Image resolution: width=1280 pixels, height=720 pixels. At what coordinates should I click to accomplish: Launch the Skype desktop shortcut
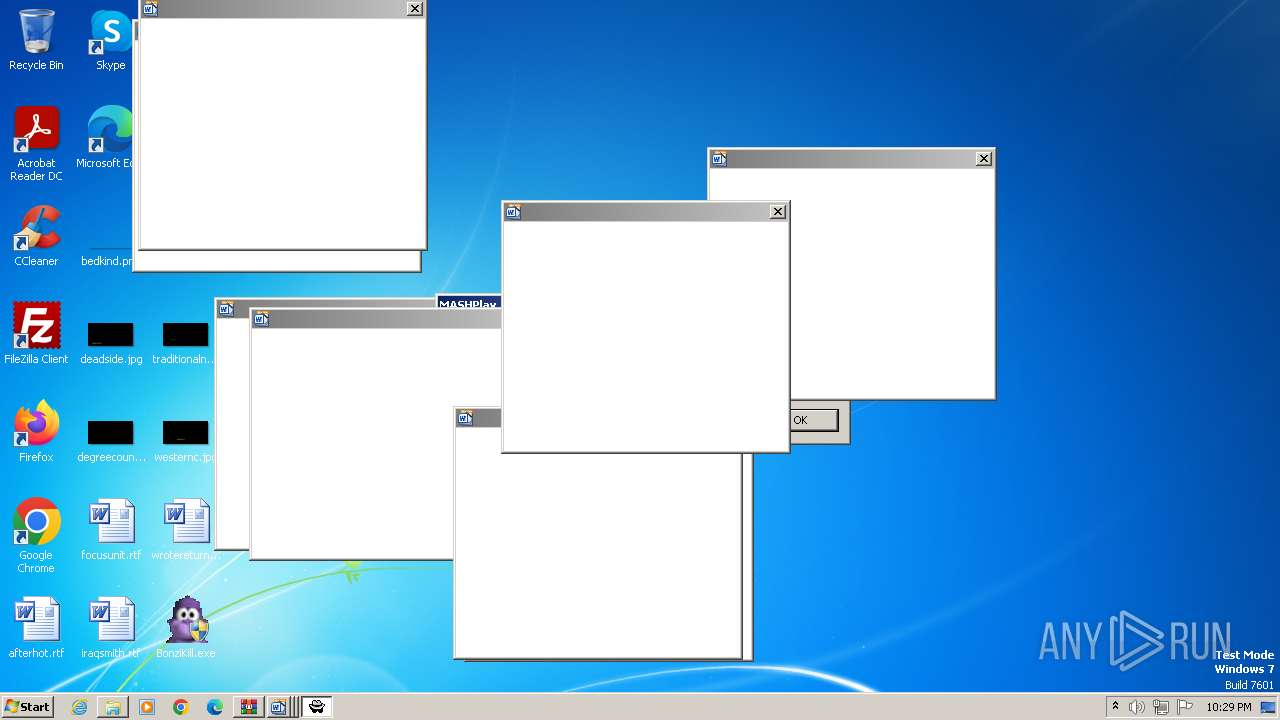coord(111,40)
